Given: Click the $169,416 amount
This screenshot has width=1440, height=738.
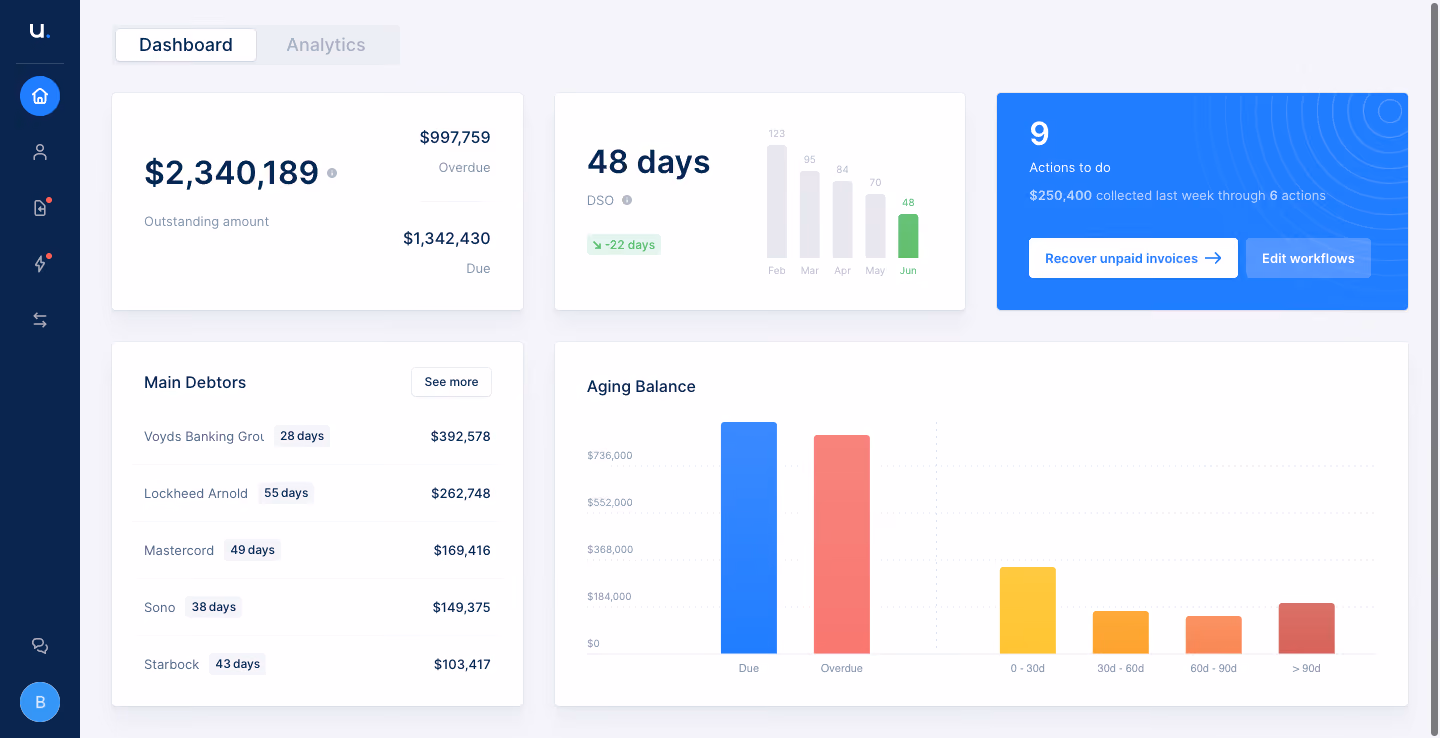Looking at the screenshot, I should (462, 550).
